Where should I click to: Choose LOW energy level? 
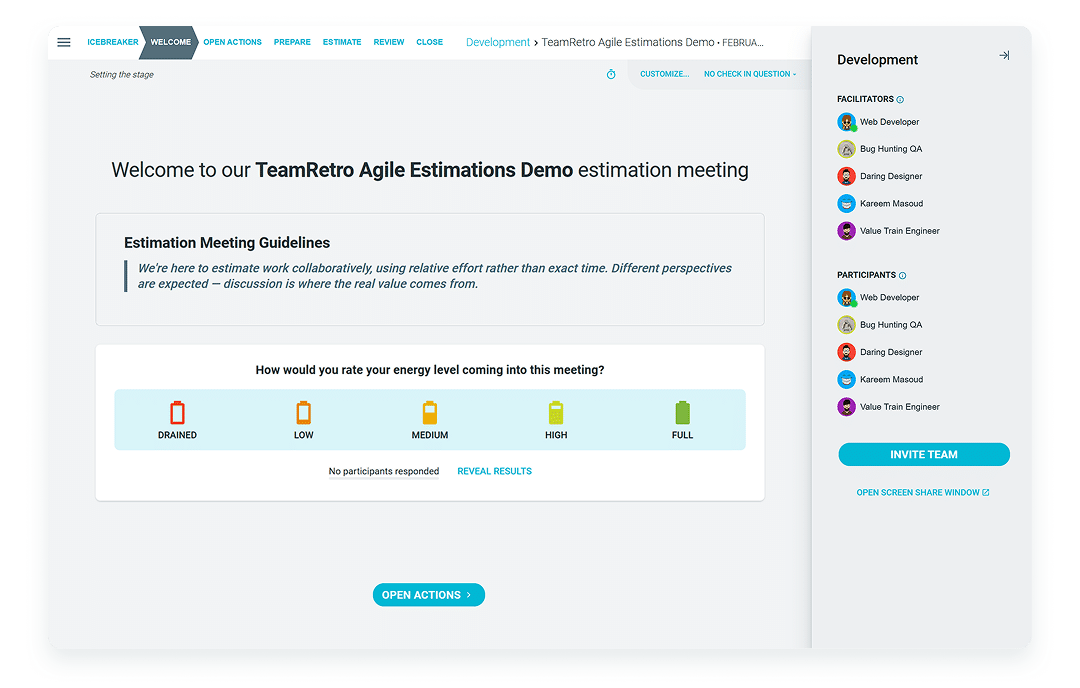tap(303, 412)
